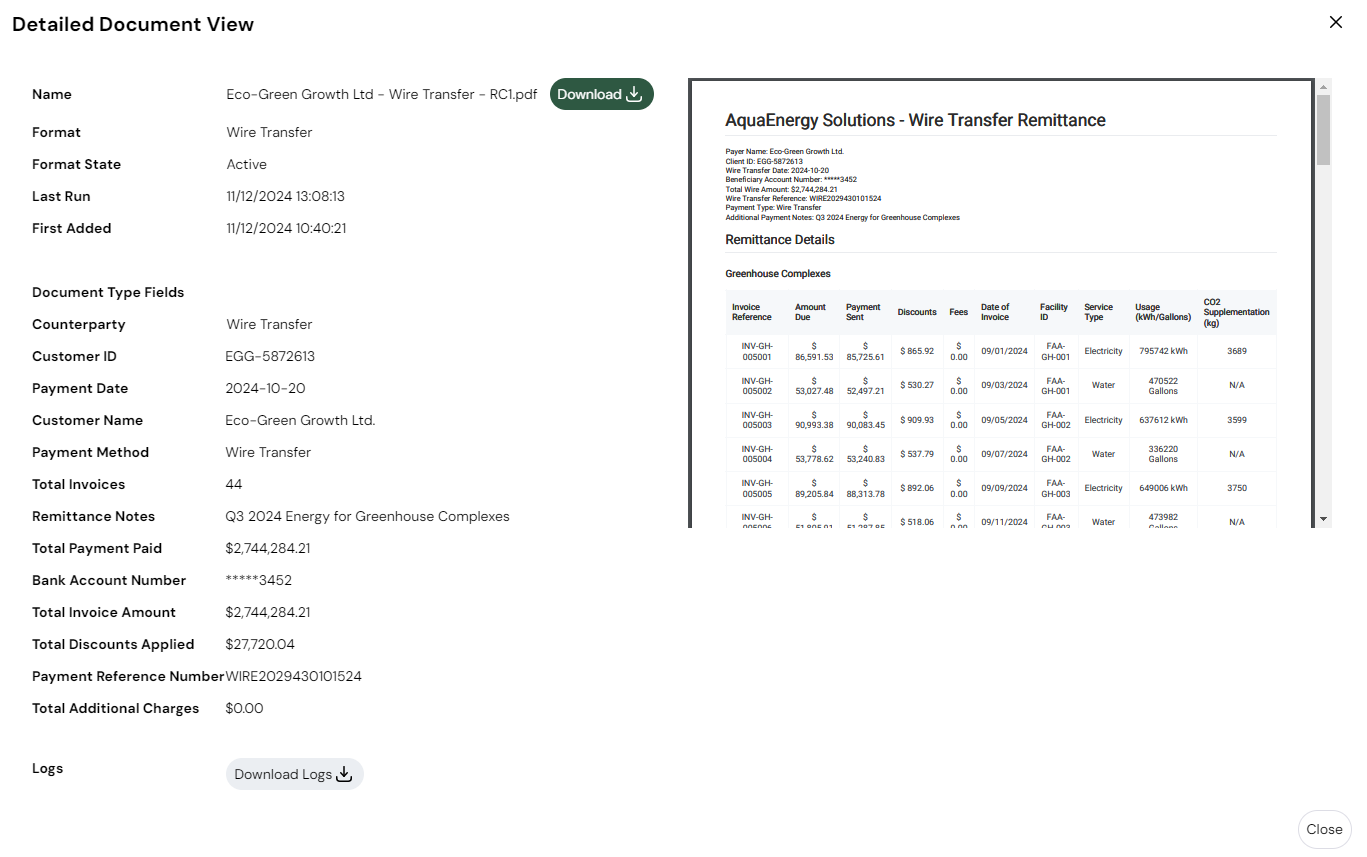The height and width of the screenshot is (857, 1367).
Task: Click invoice INV-GH-005003 in preview table
Action: click(757, 420)
